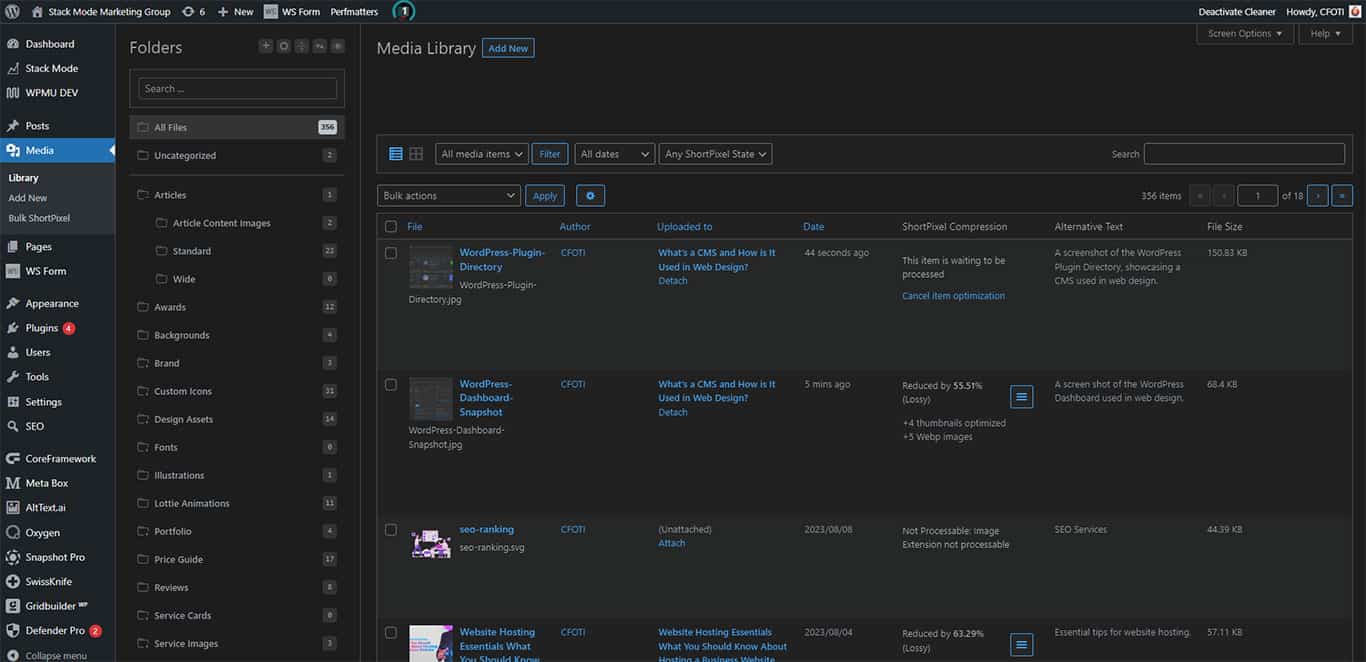Open the ShortPixel details icon for WordPress-Dashboard-Snapshot
1366x662 pixels.
[x=1021, y=396]
